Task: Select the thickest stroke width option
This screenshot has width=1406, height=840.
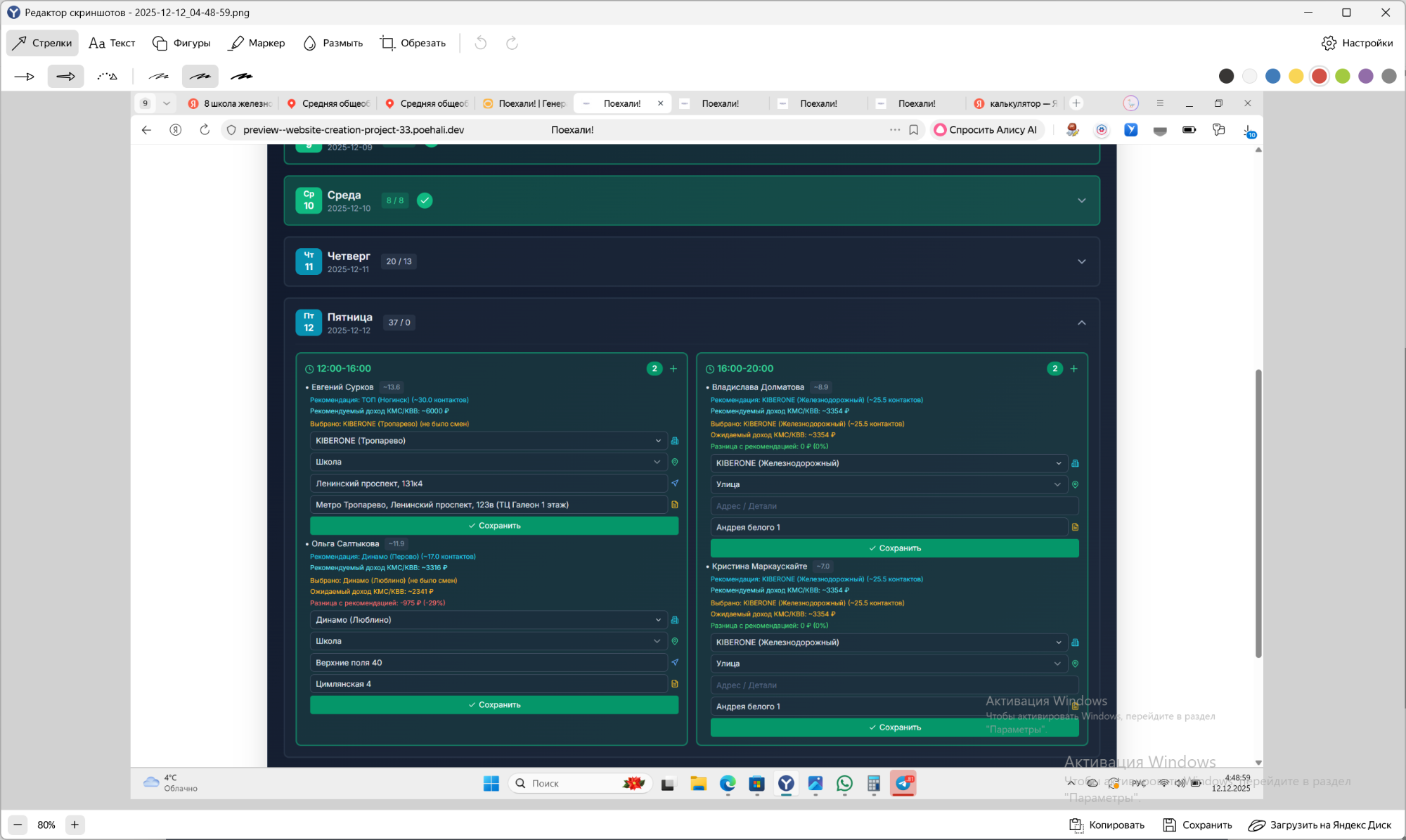Action: [241, 76]
